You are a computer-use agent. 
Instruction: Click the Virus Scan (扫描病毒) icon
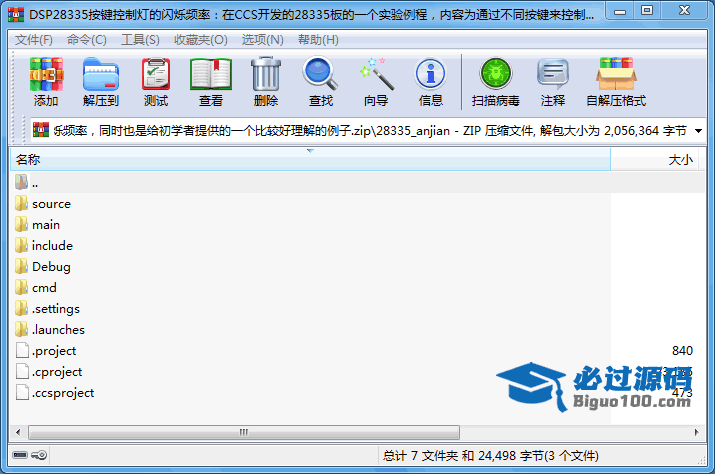pyautogui.click(x=496, y=74)
